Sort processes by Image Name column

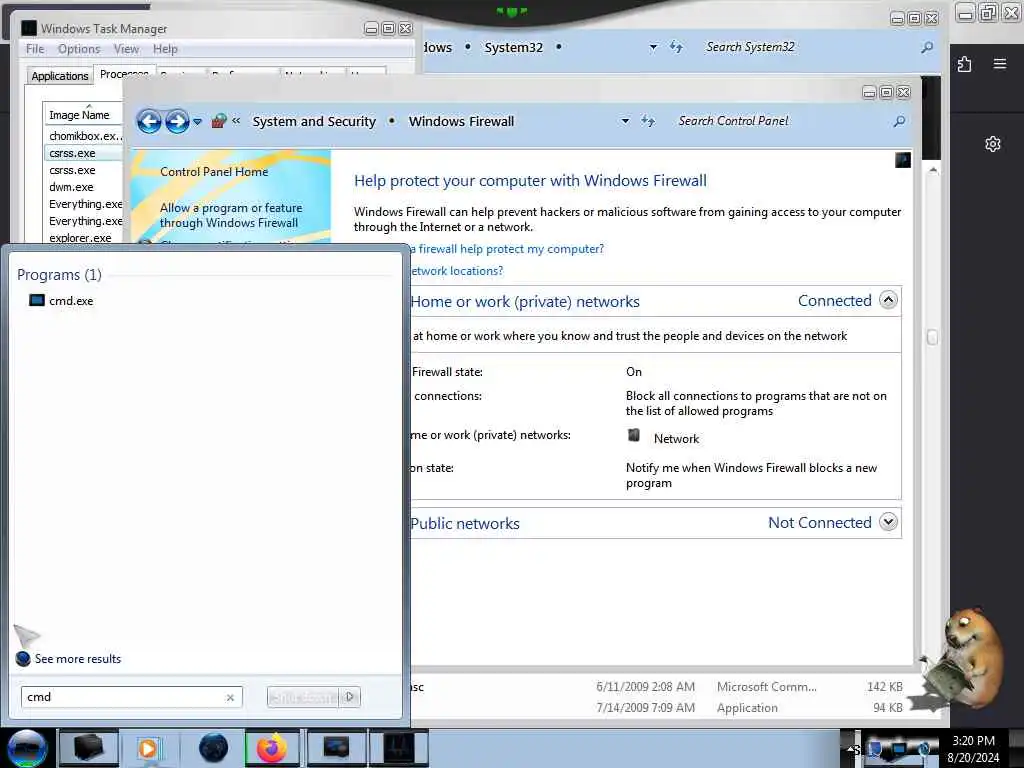(x=83, y=115)
